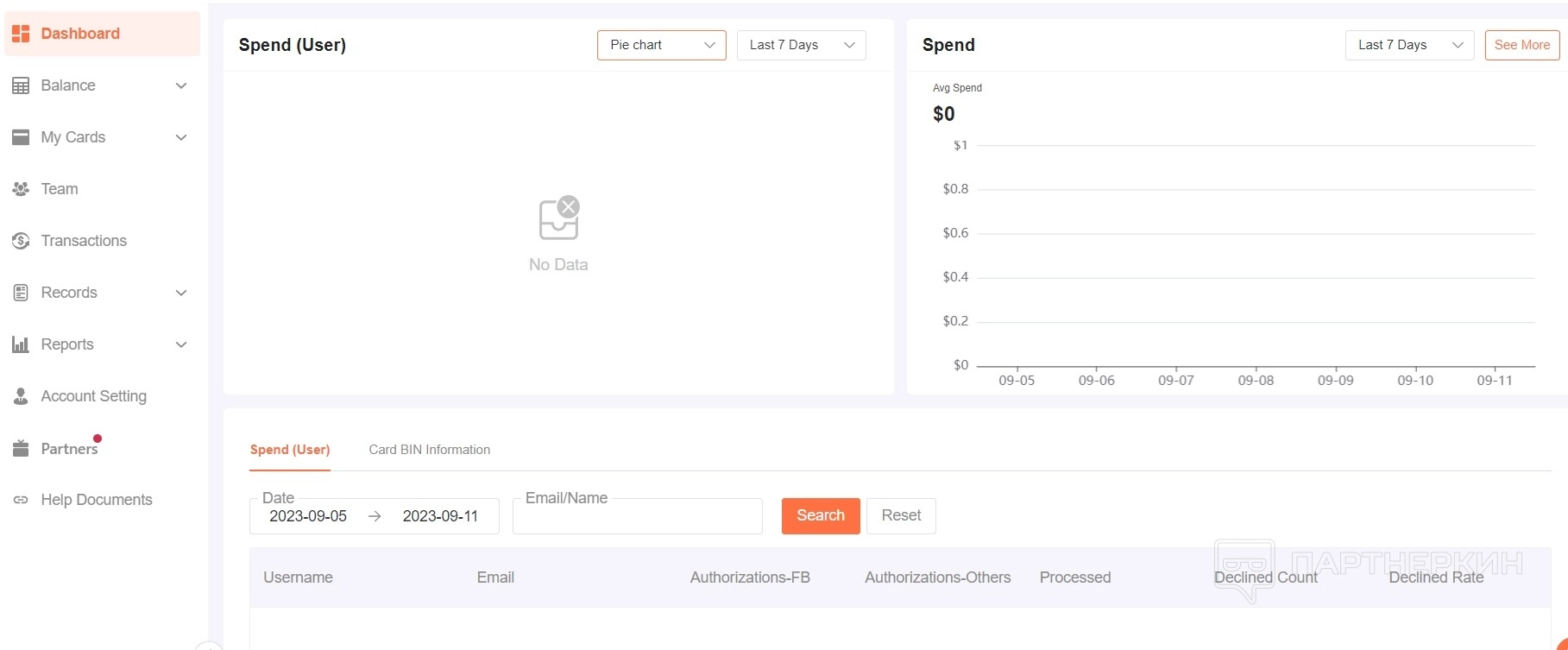Expand the Reports submenu chevron
Screen dimensions: 1568x650
click(x=181, y=344)
